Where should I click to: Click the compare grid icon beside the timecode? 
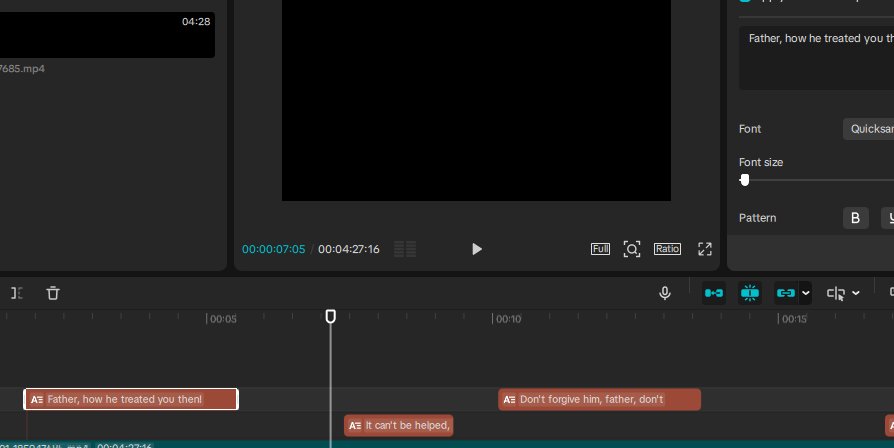[405, 249]
